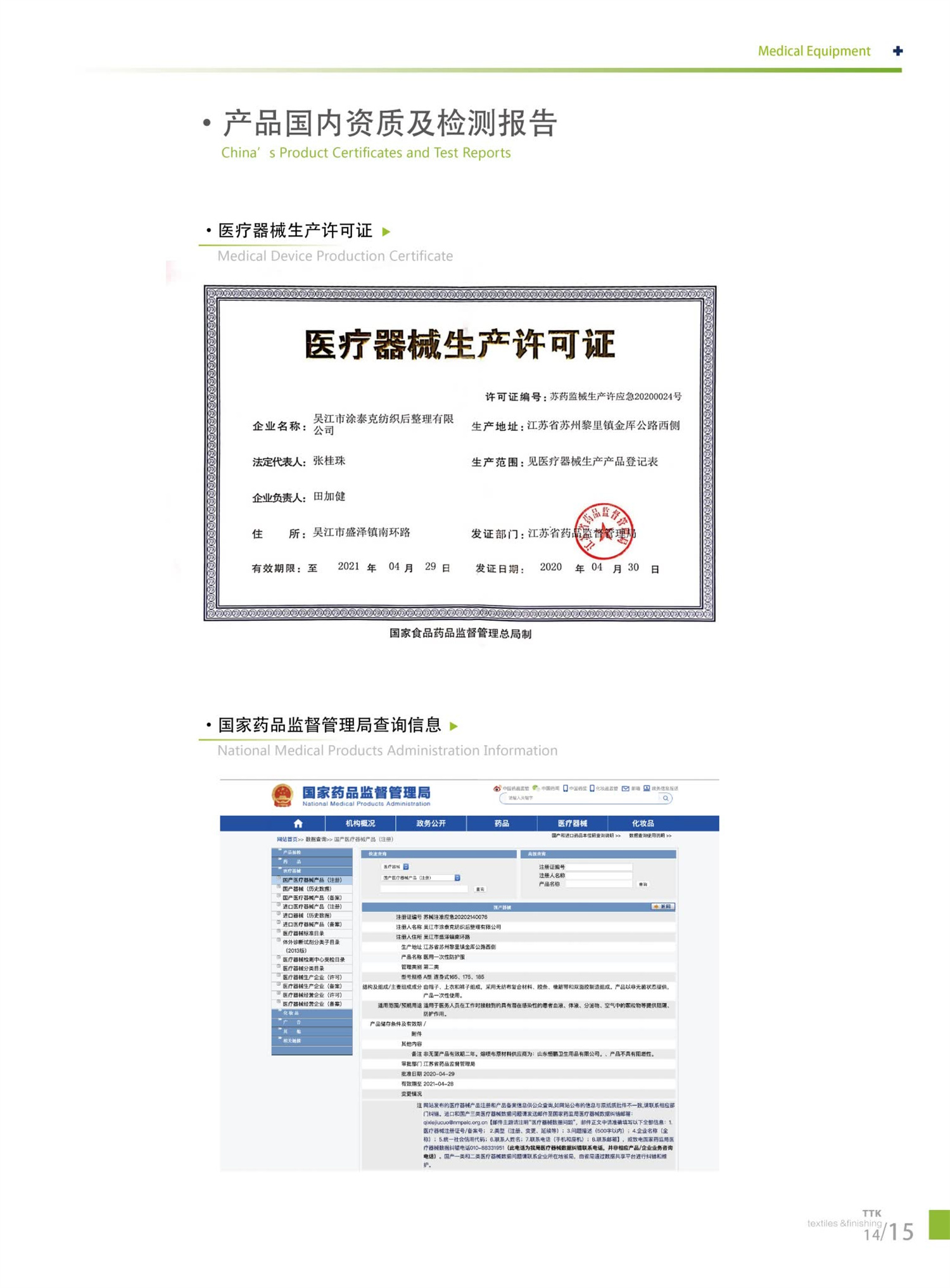
Task: Click the WeChat icon 中国药闻
Action: click(x=536, y=788)
